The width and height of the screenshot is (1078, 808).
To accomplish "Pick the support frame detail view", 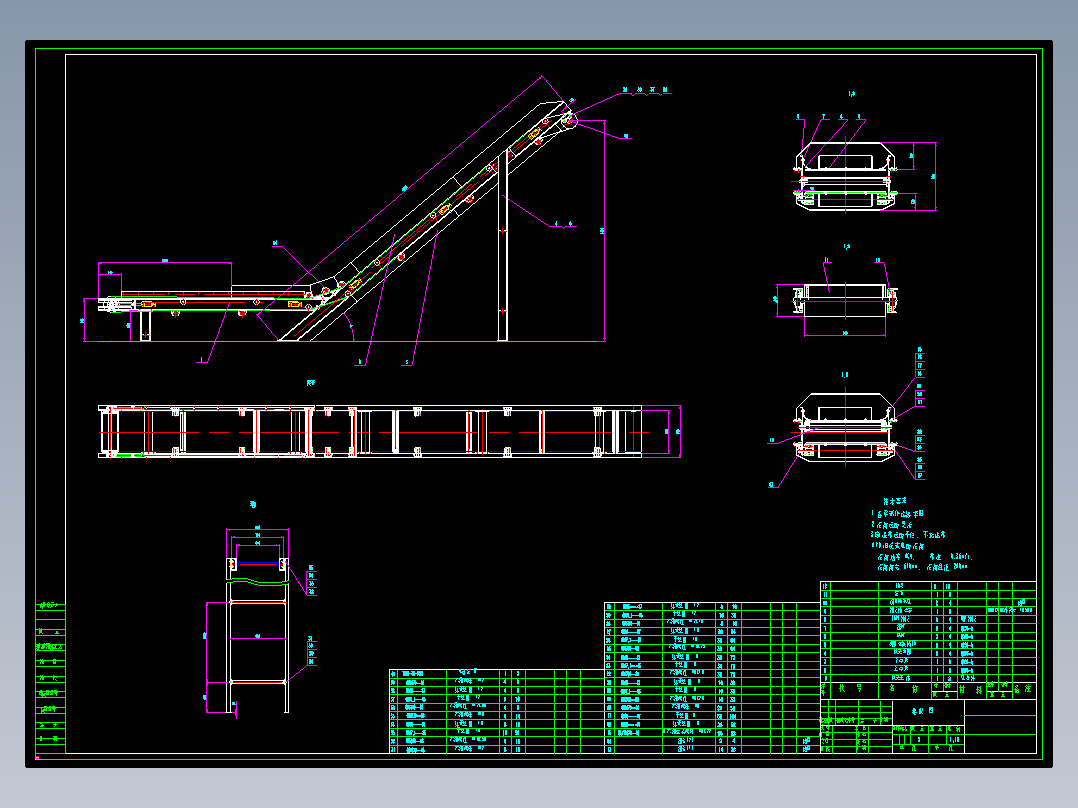I will coord(260,620).
